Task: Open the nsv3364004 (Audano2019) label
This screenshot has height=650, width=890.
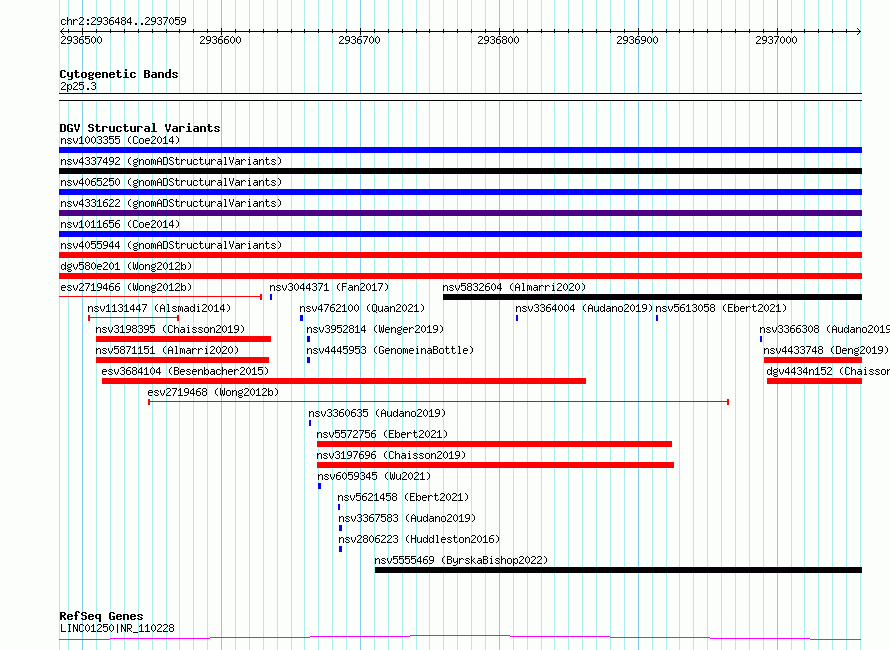Action: pos(584,308)
